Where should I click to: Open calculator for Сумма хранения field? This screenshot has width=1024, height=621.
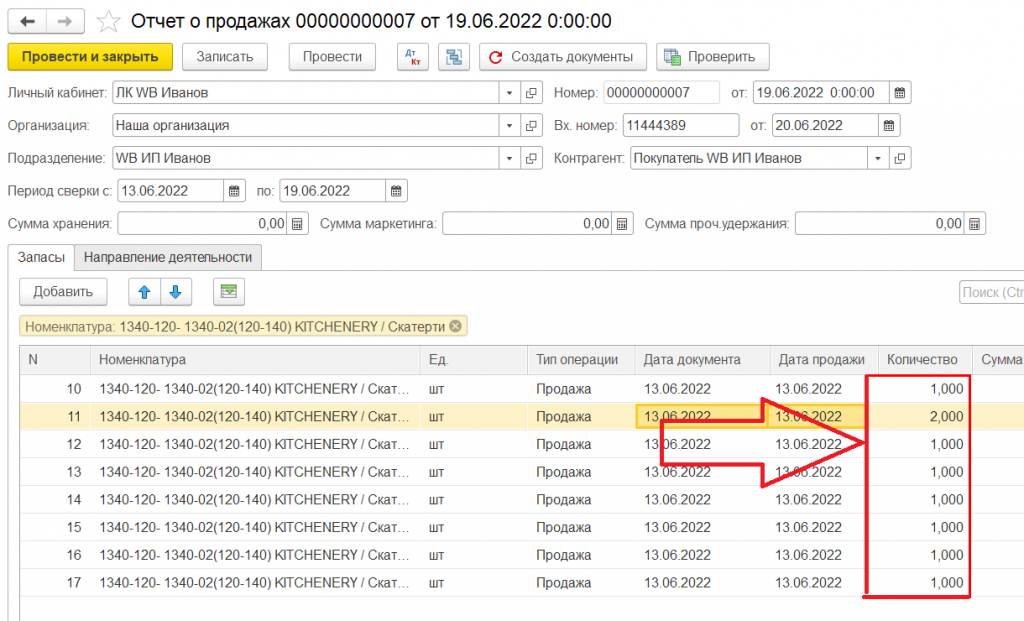(297, 224)
